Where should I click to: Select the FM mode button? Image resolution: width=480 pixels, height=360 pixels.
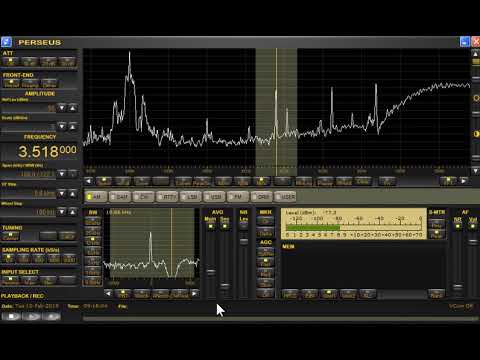click(x=238, y=197)
